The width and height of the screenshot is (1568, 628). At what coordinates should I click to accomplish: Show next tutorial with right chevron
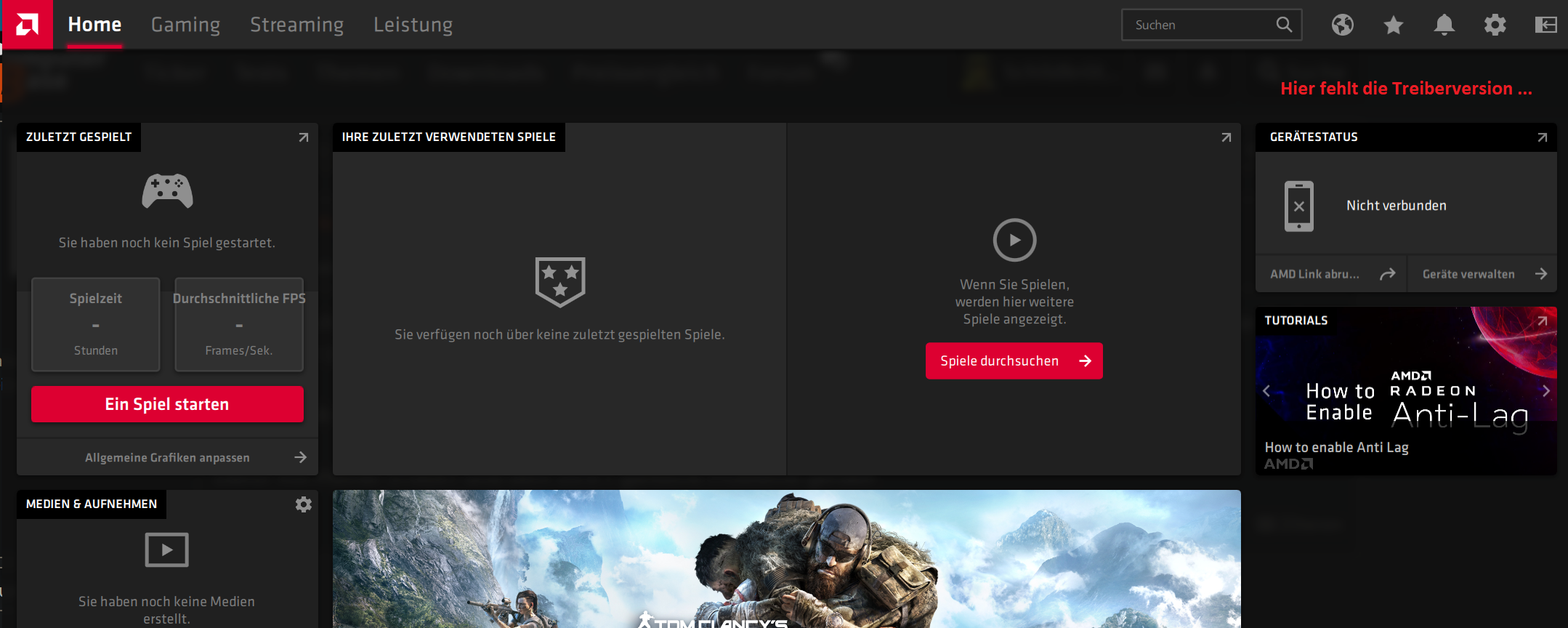(x=1545, y=391)
